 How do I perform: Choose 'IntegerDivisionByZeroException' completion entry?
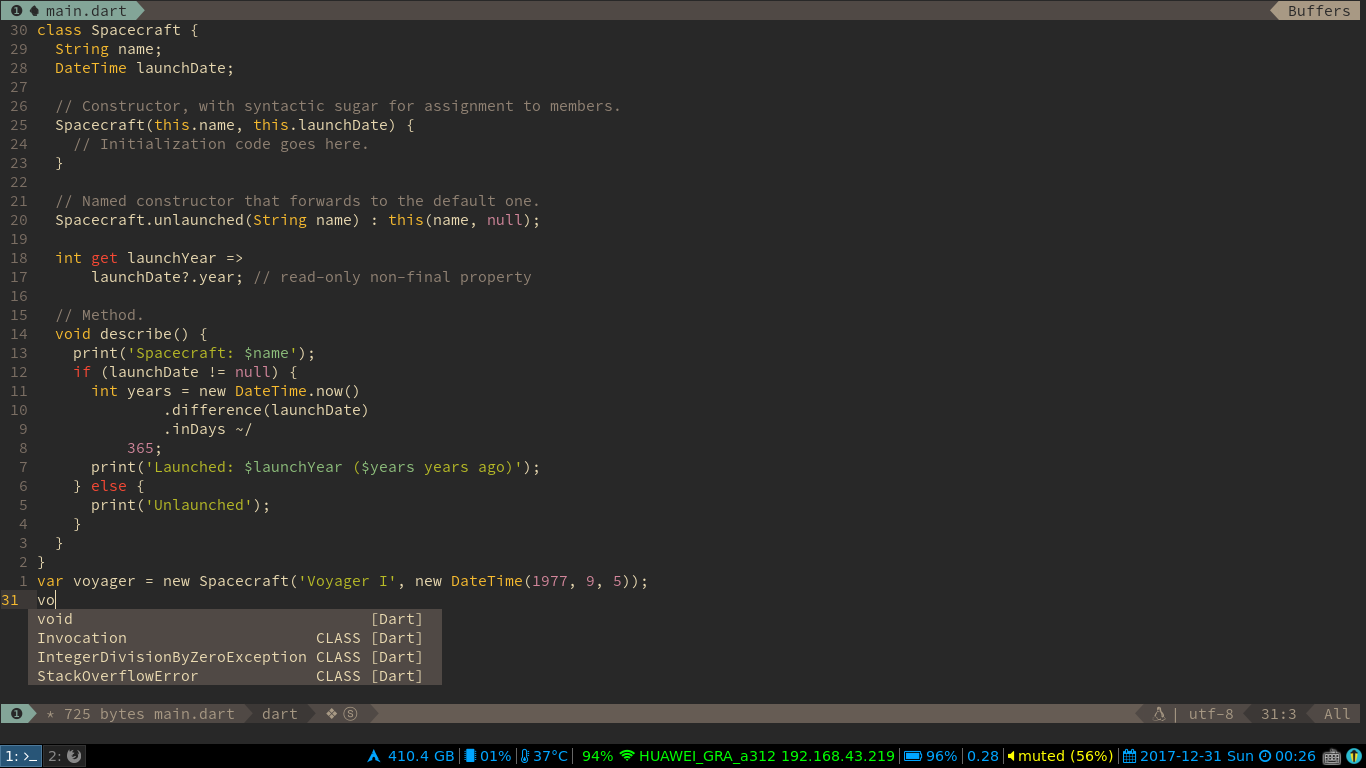coord(235,657)
